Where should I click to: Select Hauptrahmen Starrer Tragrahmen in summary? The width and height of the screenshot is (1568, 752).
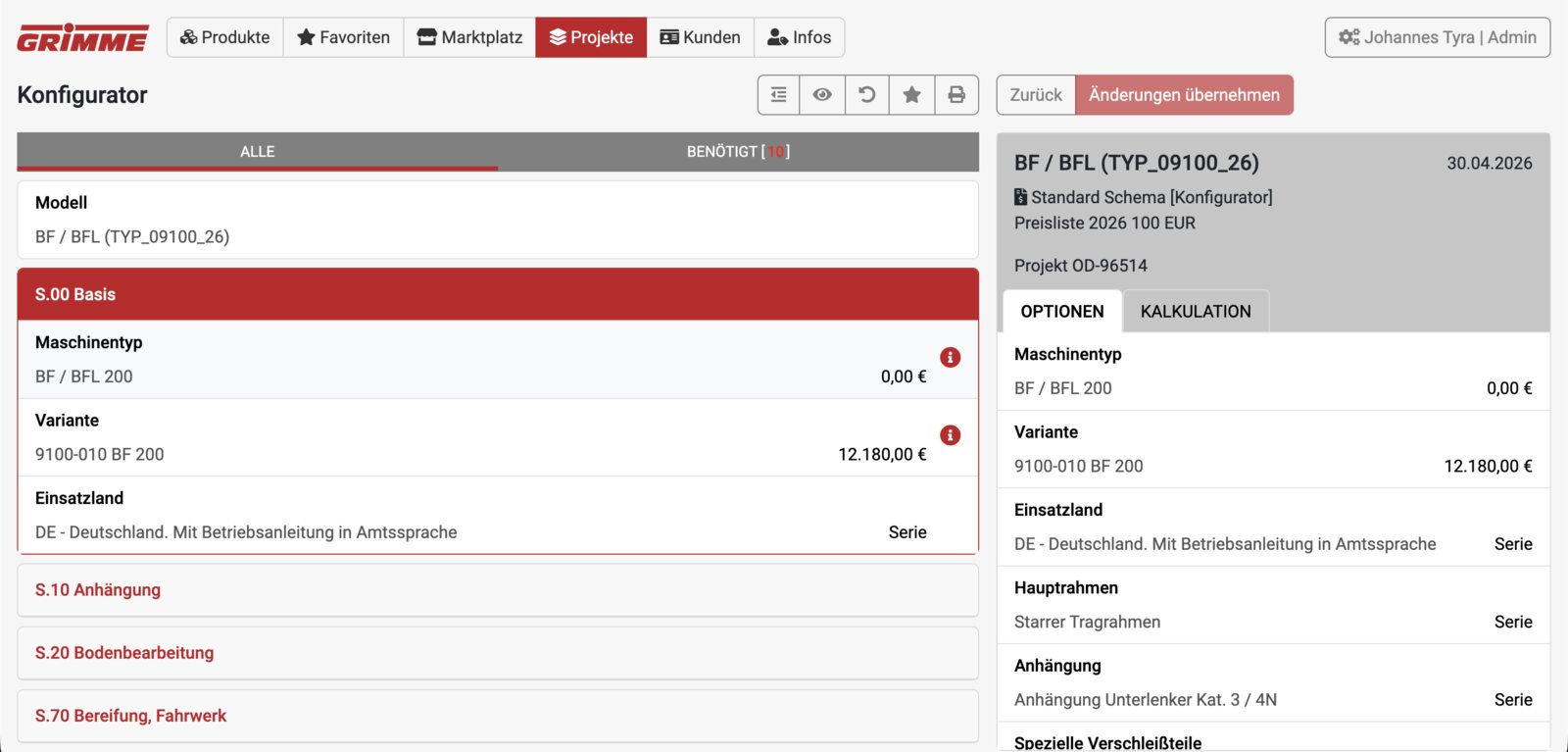tap(1273, 605)
